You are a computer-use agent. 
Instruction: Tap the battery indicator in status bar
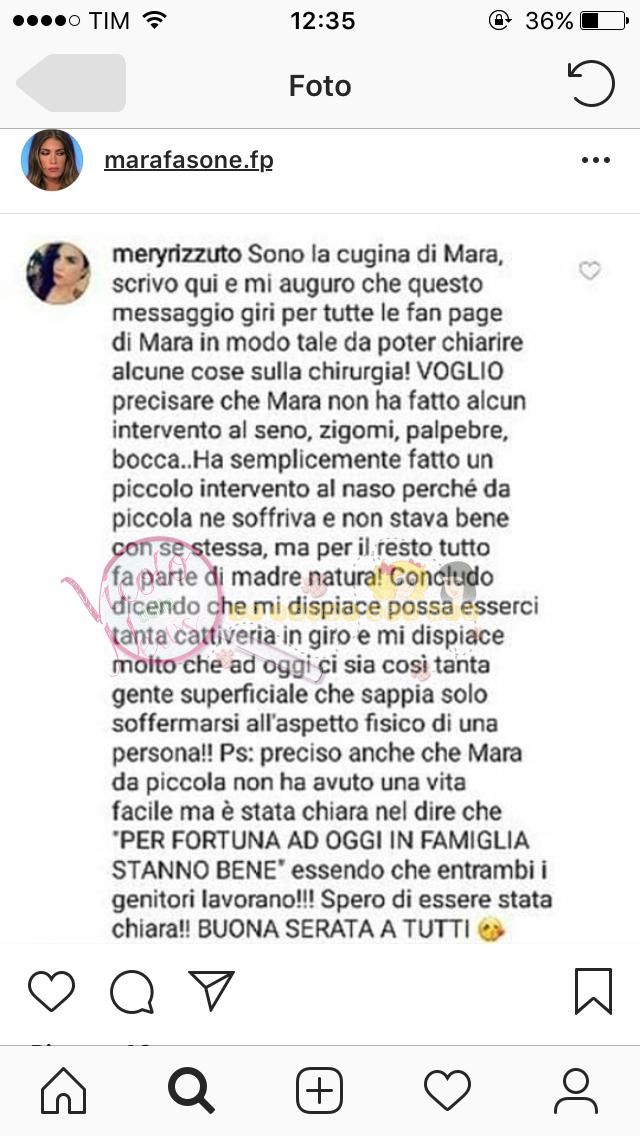[604, 21]
